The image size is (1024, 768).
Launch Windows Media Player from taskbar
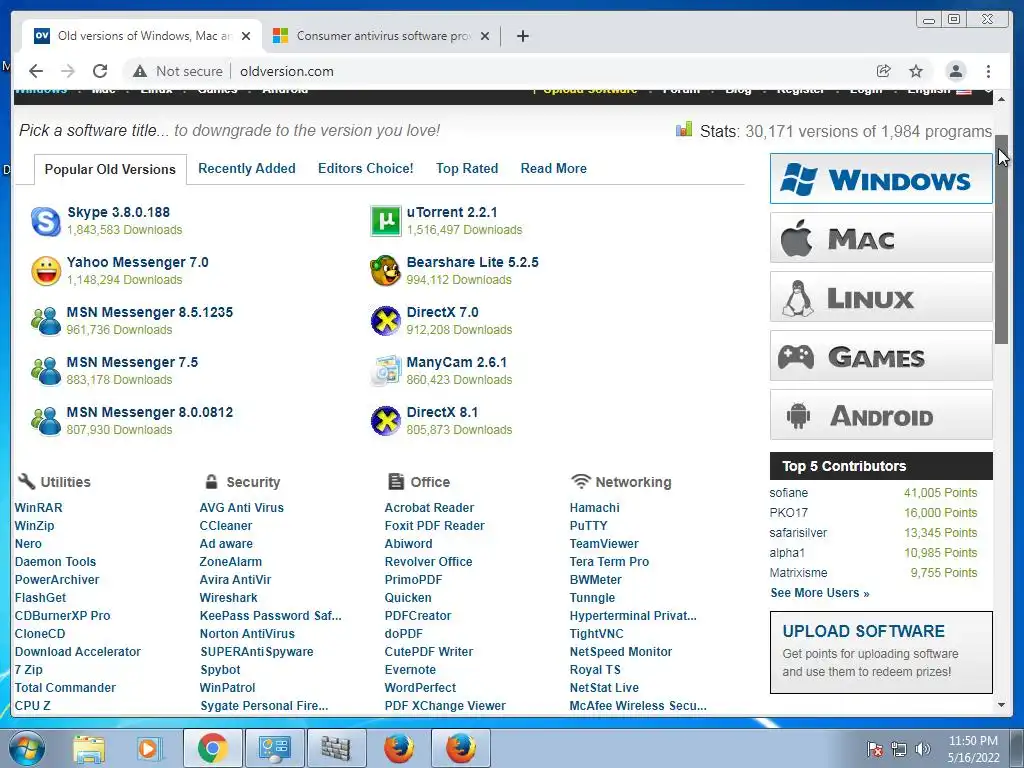[148, 748]
